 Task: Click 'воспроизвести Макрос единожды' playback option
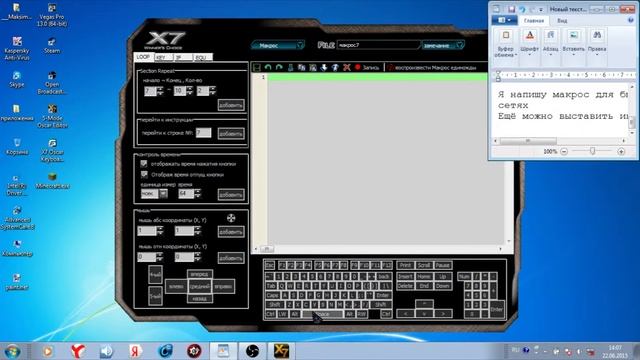click(x=433, y=67)
